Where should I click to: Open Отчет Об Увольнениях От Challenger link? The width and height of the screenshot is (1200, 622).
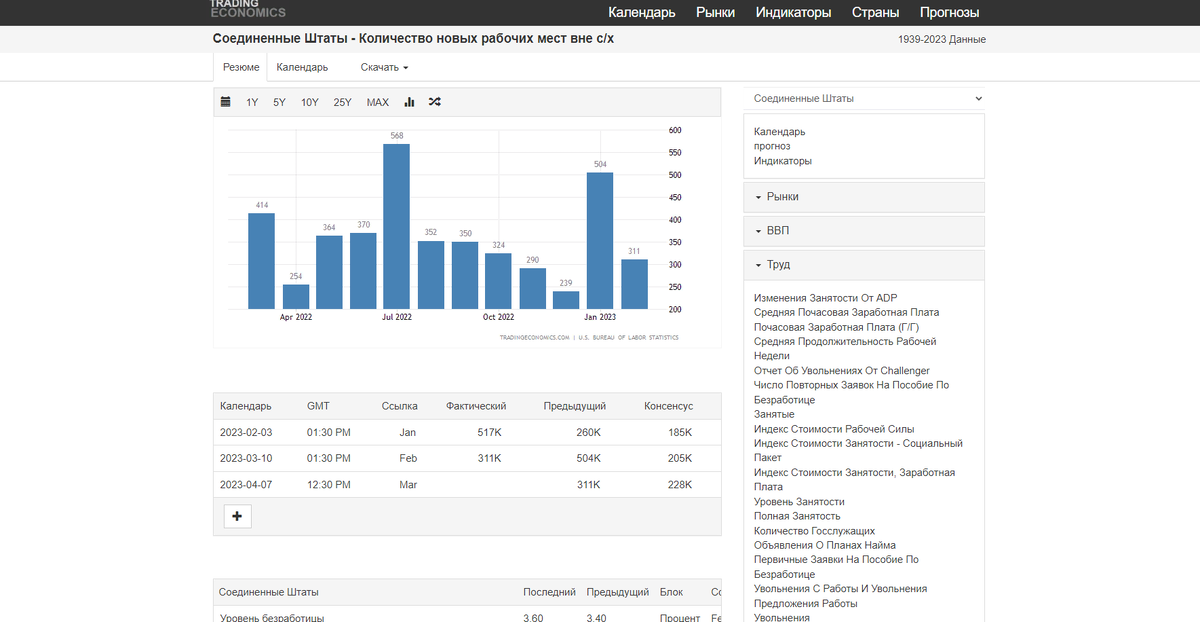(842, 371)
